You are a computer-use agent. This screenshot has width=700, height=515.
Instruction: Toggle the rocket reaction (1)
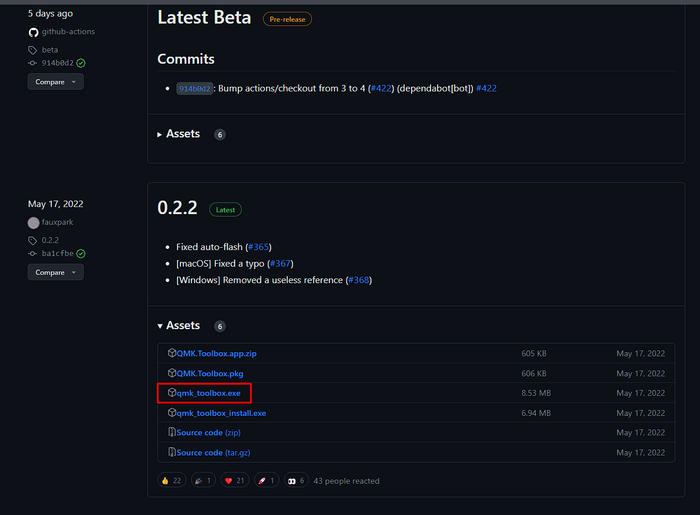click(x=267, y=481)
